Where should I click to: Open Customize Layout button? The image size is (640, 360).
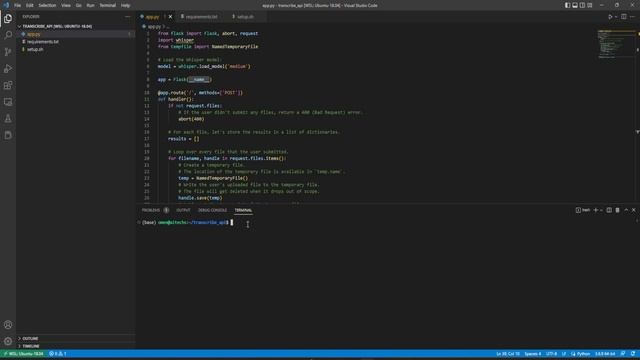(590, 5)
